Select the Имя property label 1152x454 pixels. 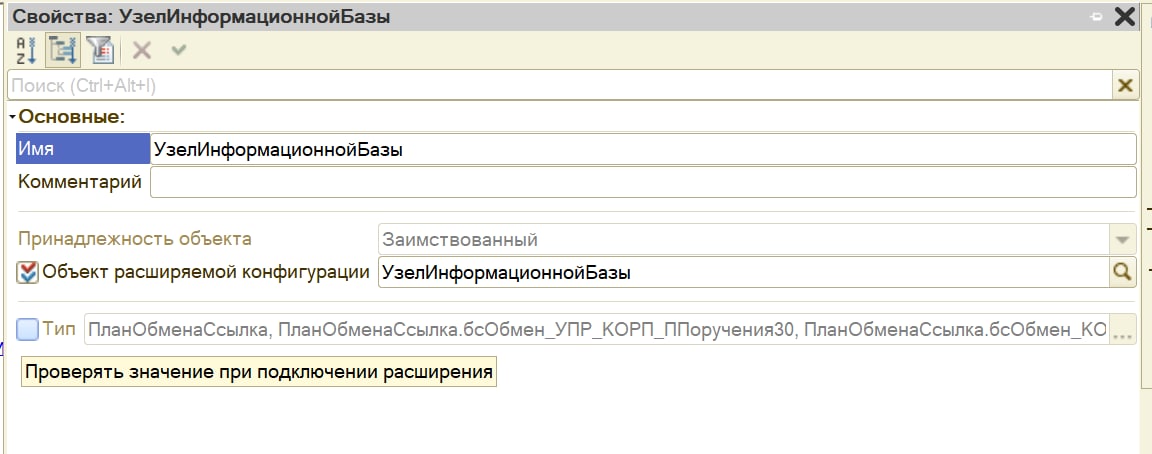coord(82,150)
